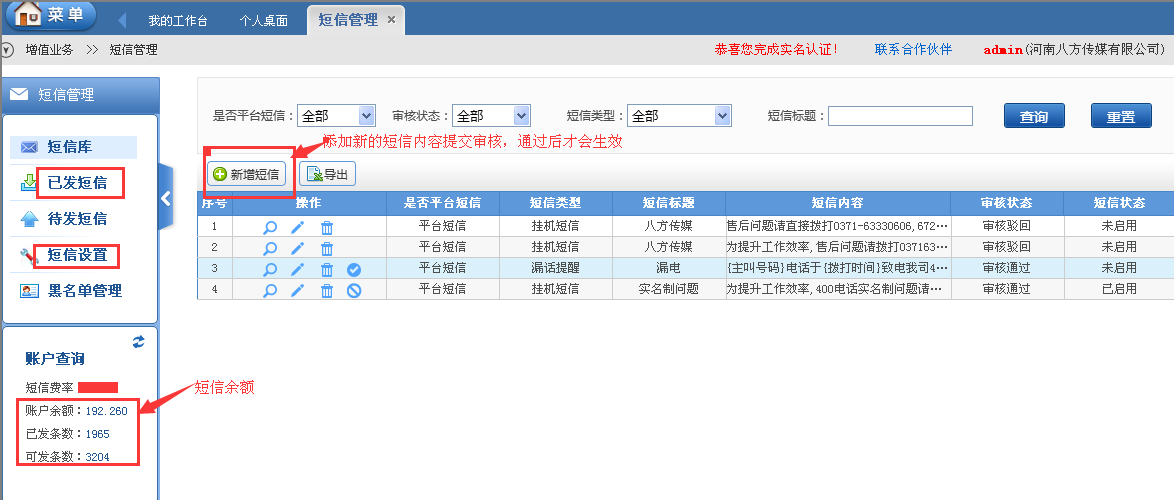
Task: Click the 新增短信 button
Action: point(248,174)
